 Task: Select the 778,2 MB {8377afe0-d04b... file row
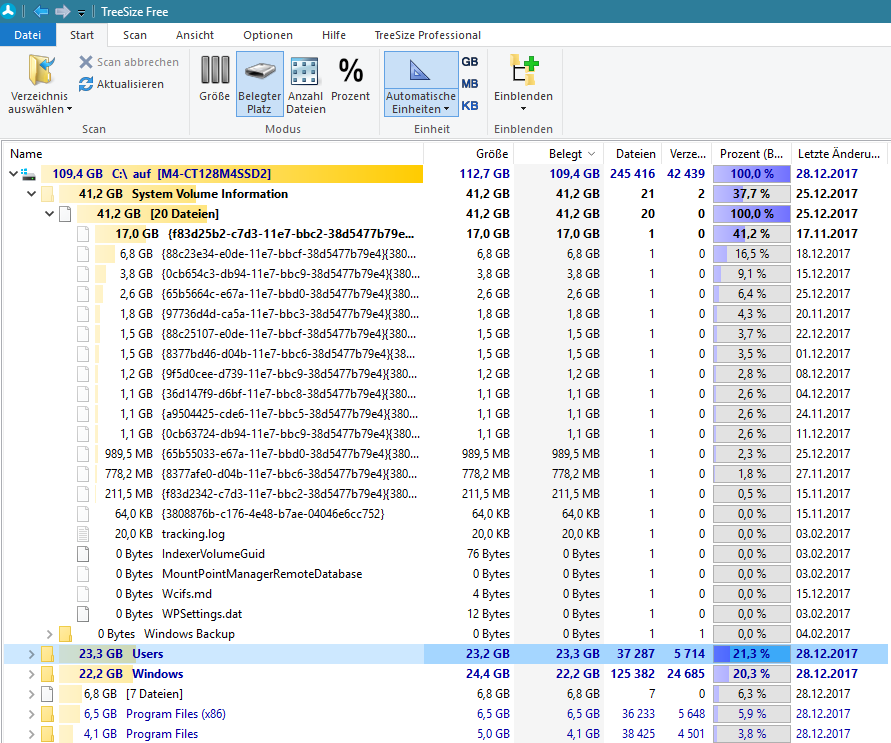[x=446, y=474]
